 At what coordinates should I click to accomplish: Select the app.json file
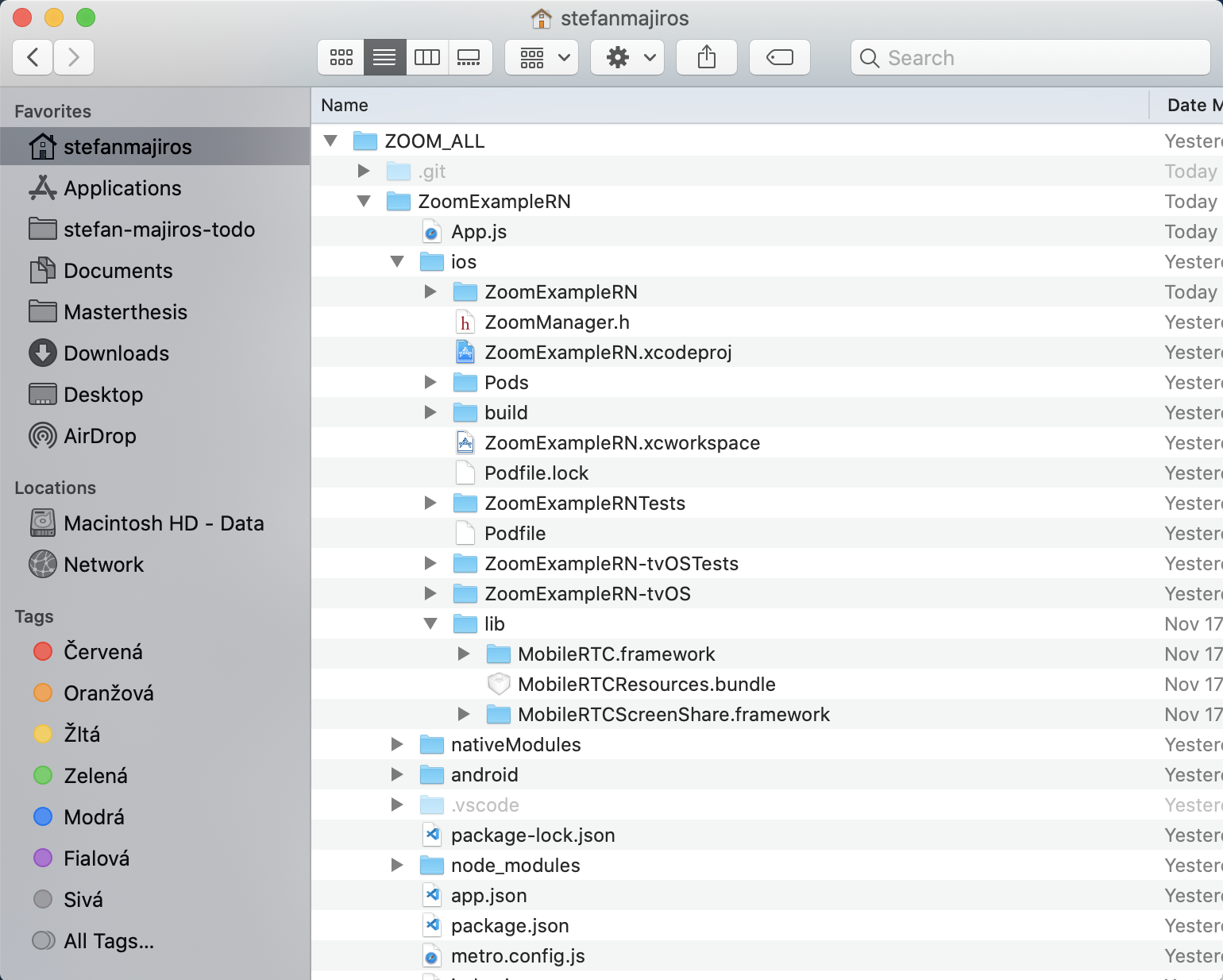[767, 896]
